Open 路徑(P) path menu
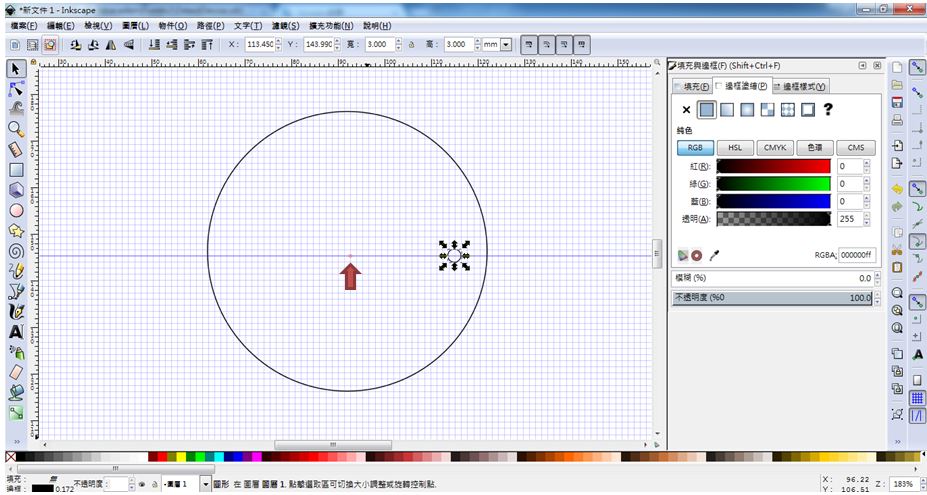927x495 pixels. (210, 26)
